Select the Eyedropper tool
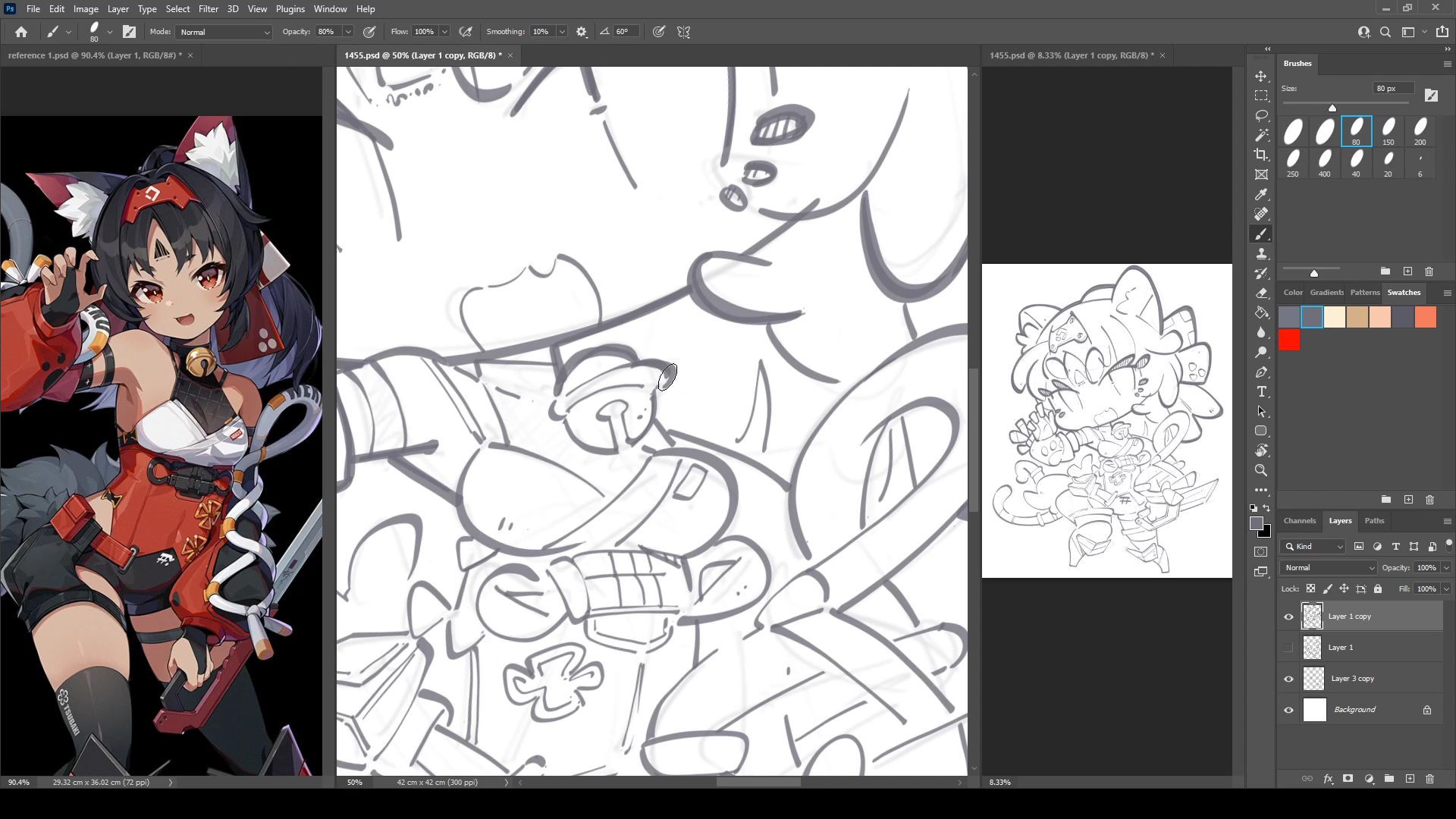Image resolution: width=1456 pixels, height=819 pixels. [x=1261, y=195]
